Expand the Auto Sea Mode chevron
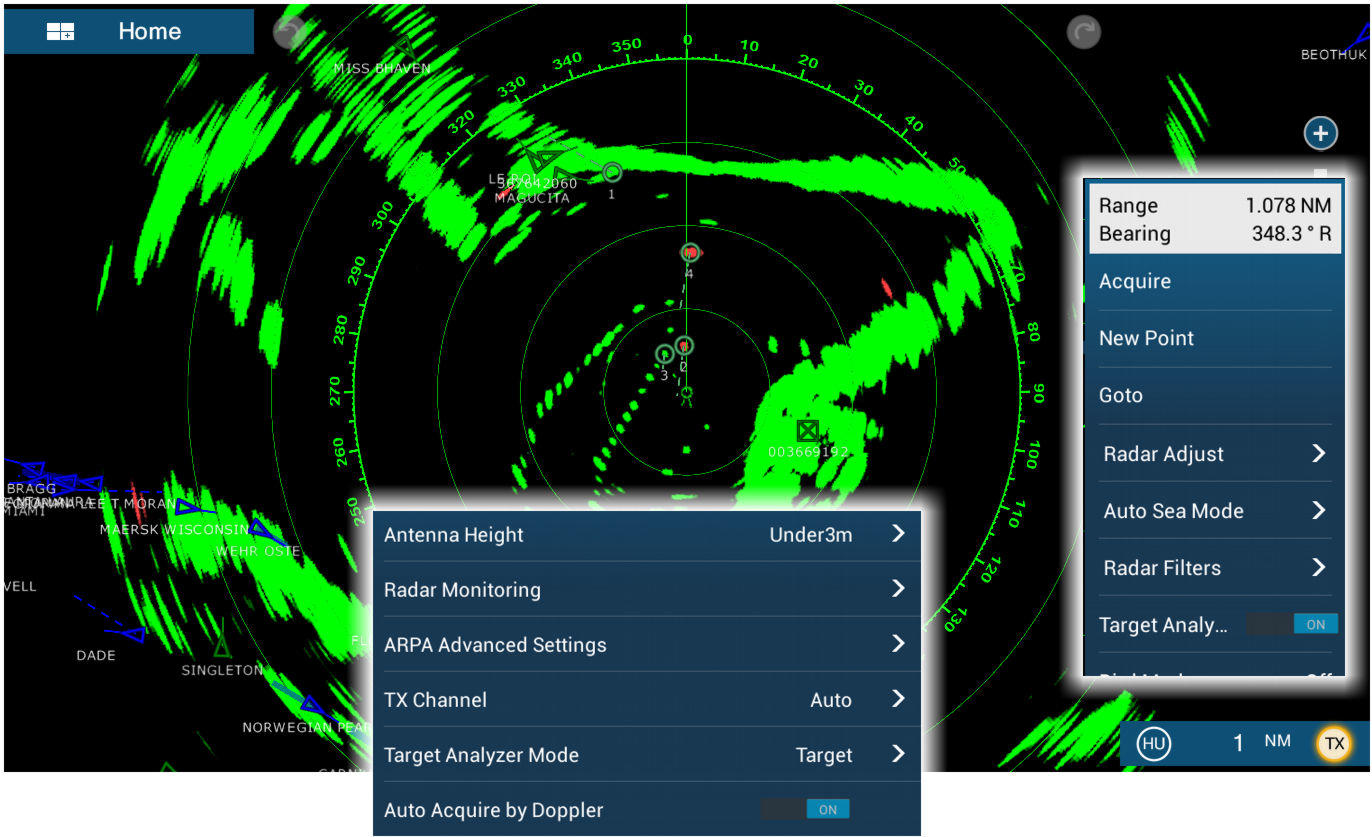This screenshot has width=1372, height=837. (x=1318, y=510)
